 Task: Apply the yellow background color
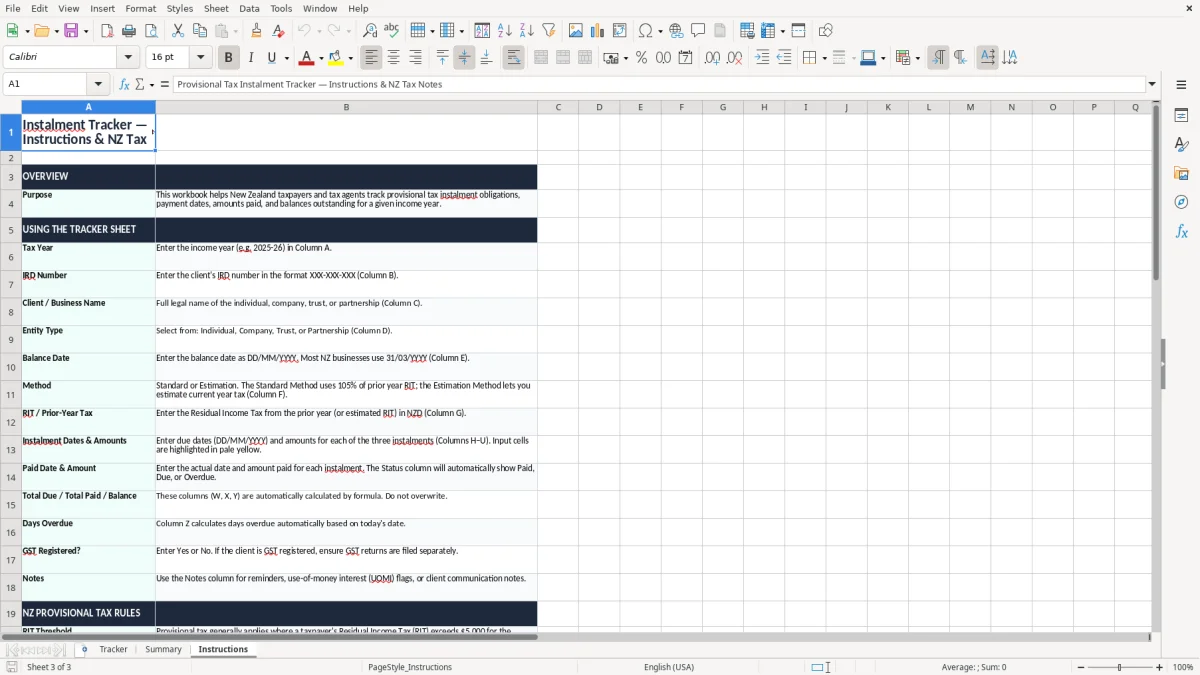coord(336,58)
